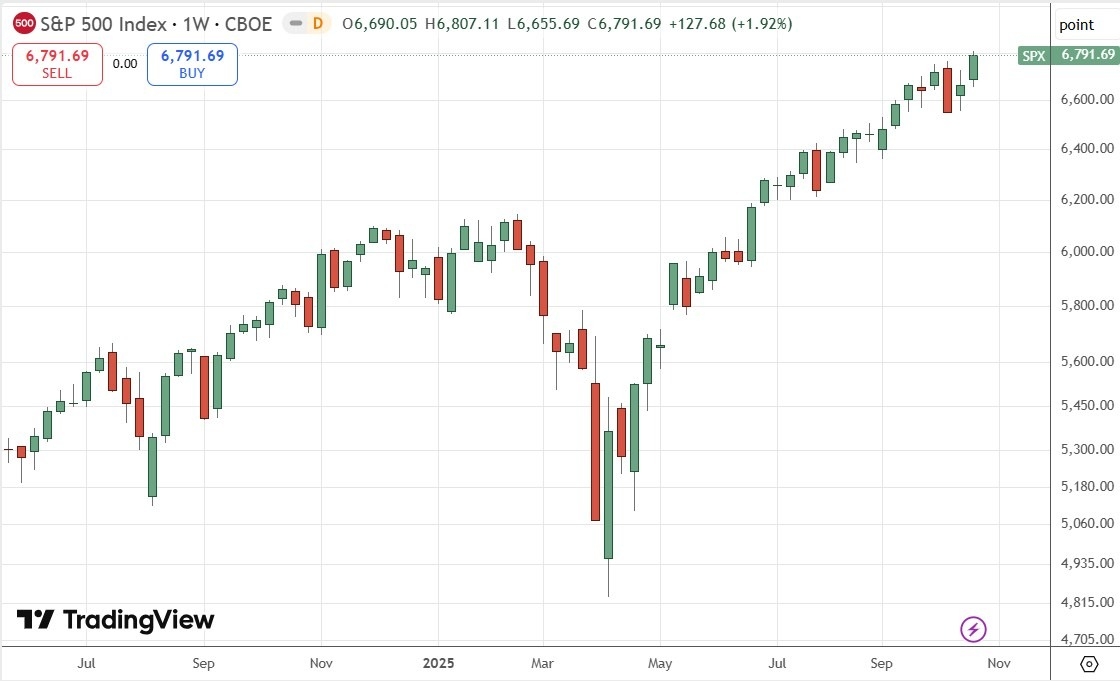Click the BUY button showing 6,791.69
The image size is (1120, 681).
[191, 64]
